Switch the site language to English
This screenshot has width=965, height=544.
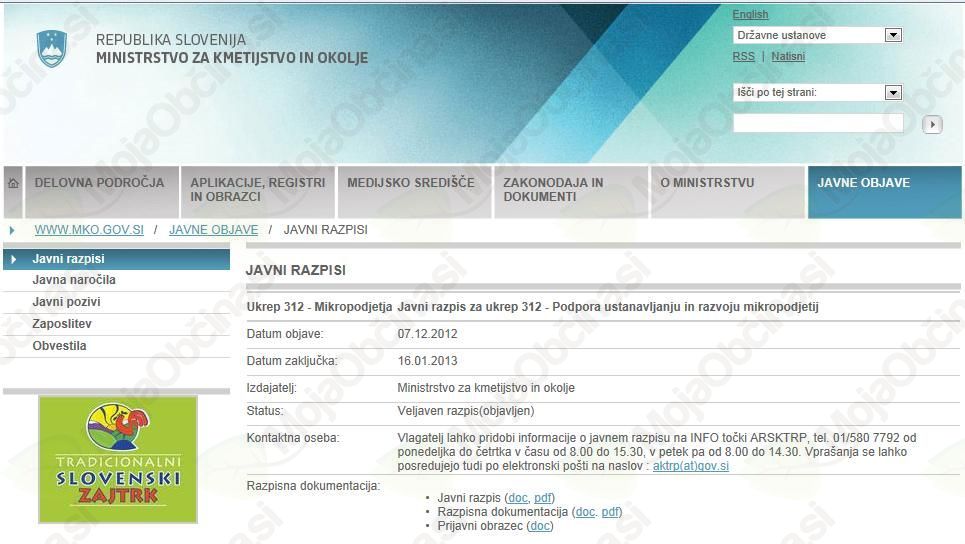(x=750, y=14)
